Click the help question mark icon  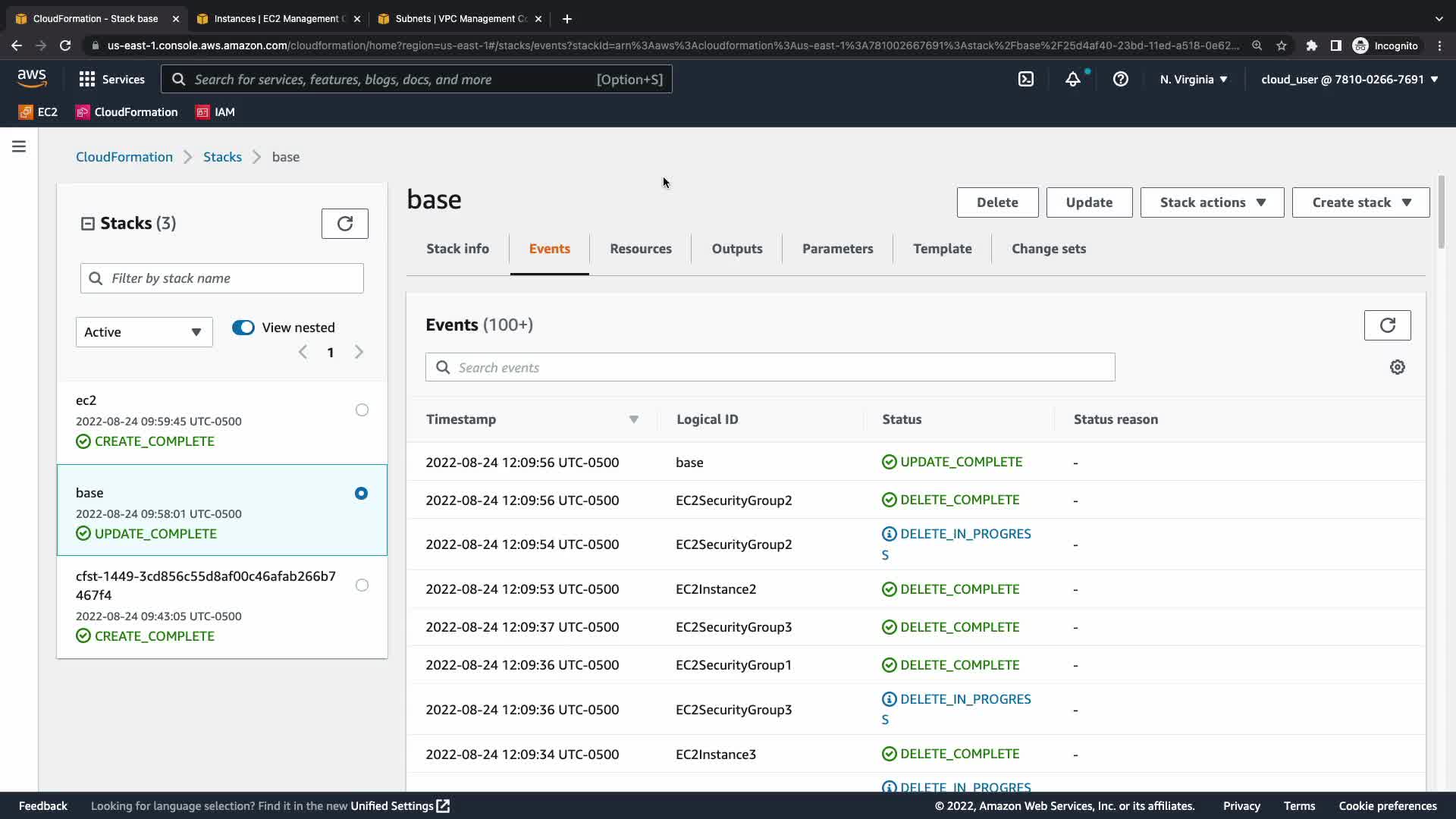(1120, 79)
